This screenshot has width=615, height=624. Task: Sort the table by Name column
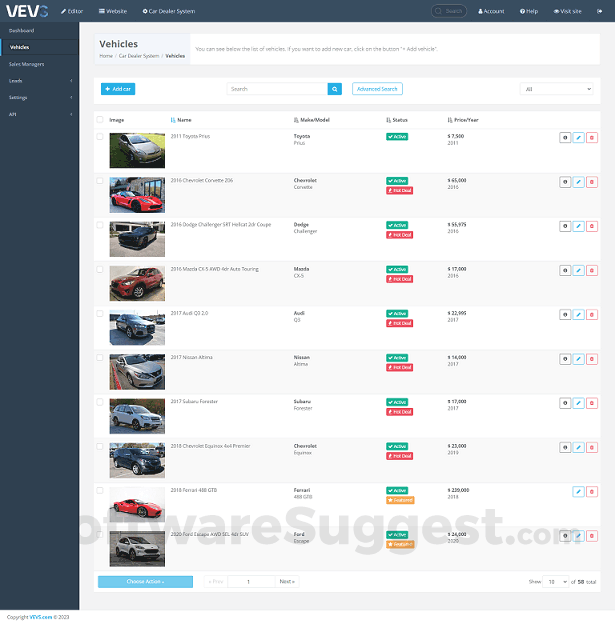pyautogui.click(x=181, y=120)
